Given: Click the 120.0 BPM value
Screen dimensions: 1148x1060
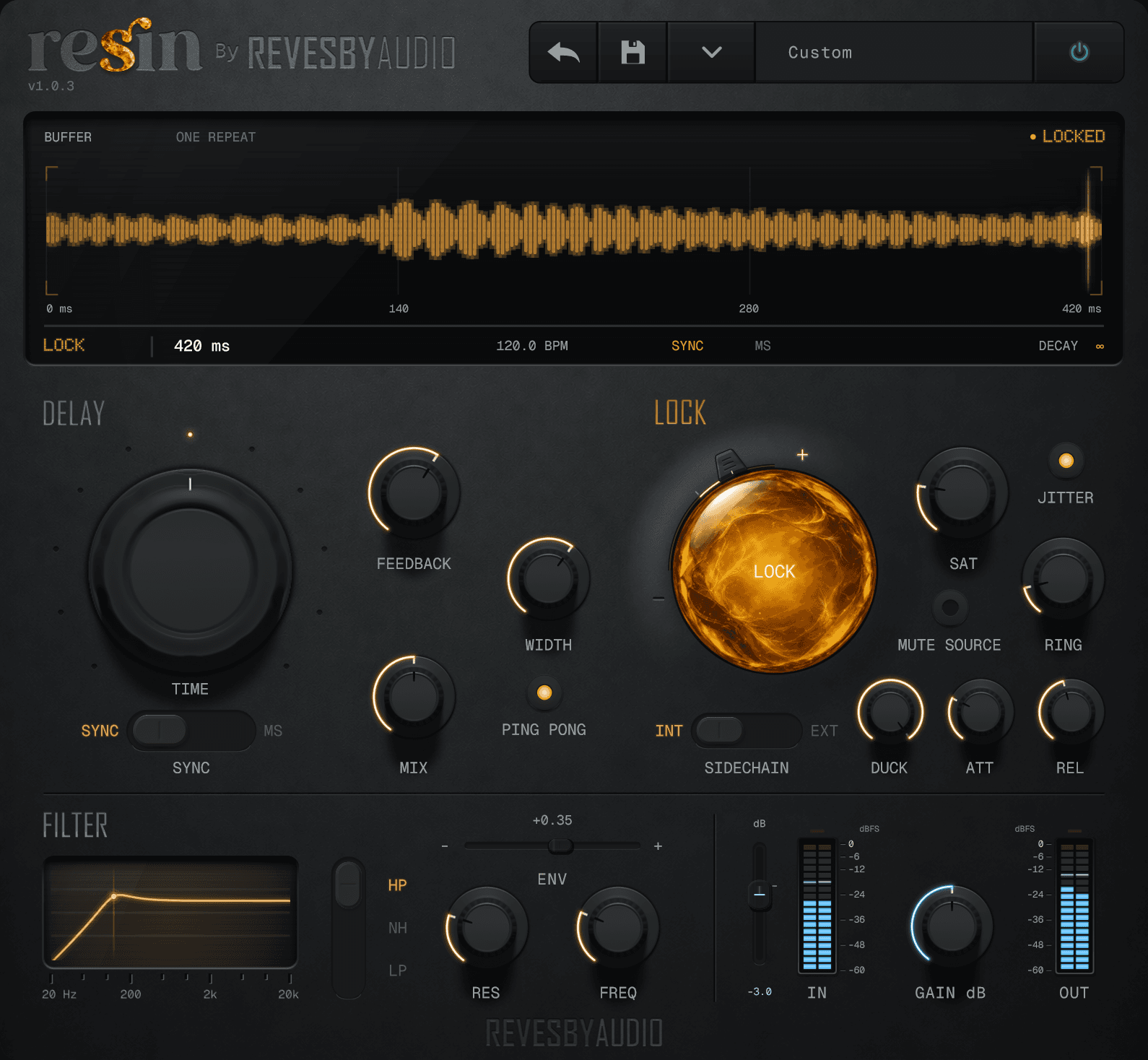Looking at the screenshot, I should point(532,346).
